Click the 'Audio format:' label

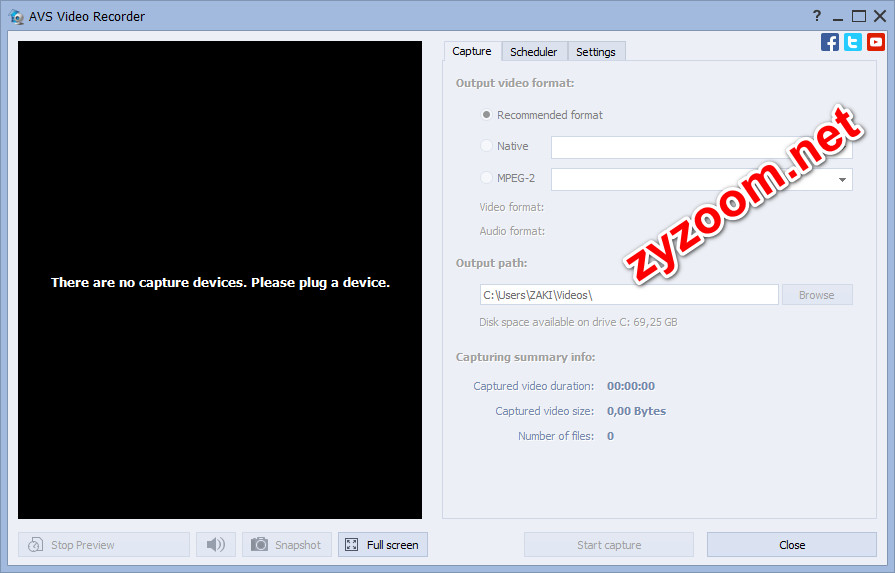512,231
